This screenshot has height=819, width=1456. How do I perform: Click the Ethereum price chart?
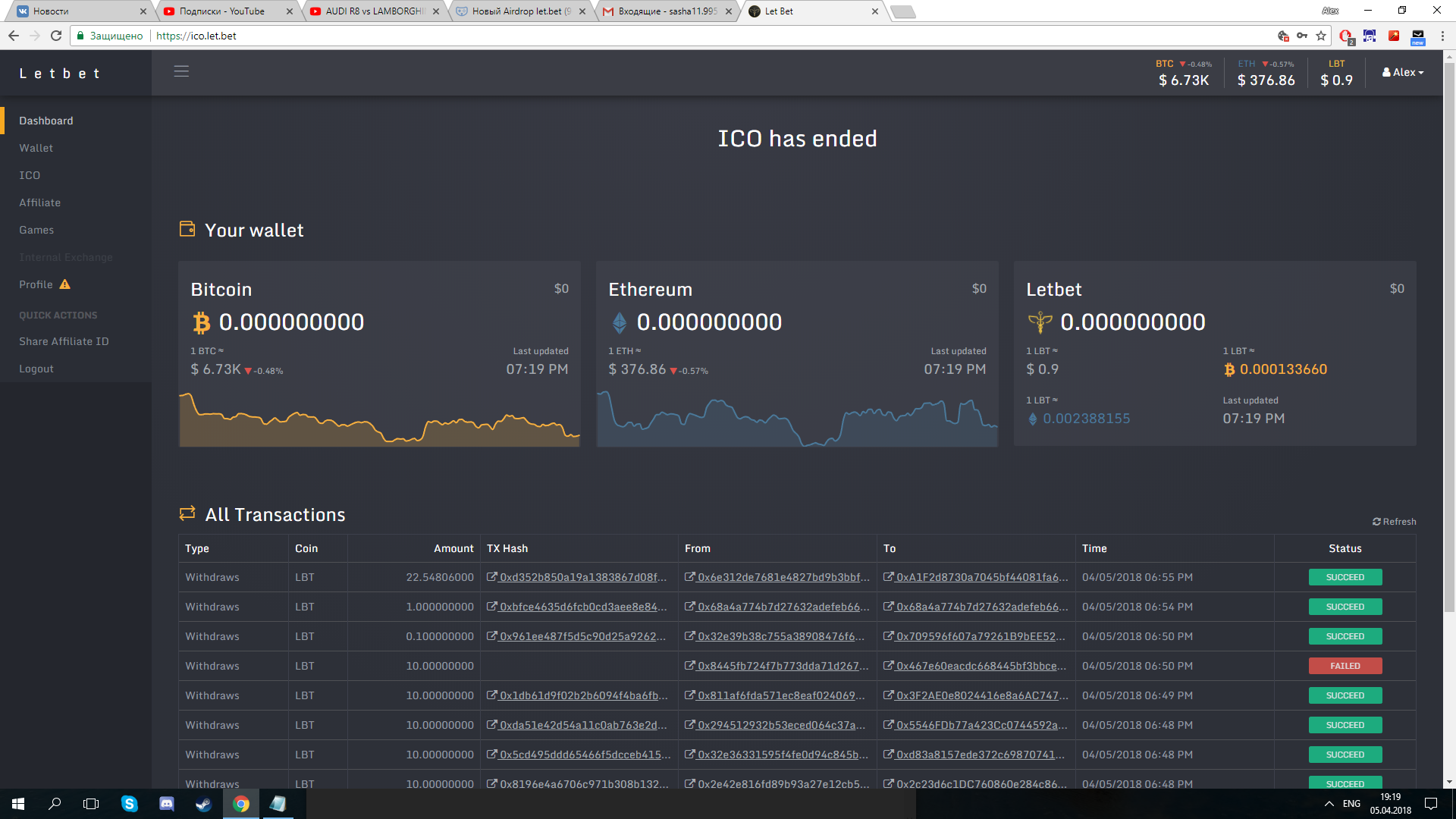[x=797, y=419]
